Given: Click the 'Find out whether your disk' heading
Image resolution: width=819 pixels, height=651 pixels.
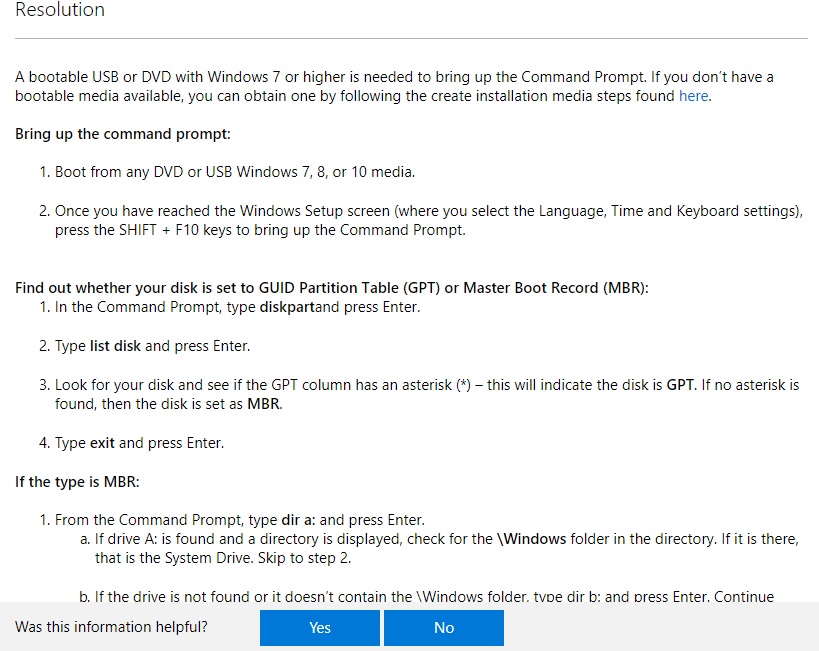Looking at the screenshot, I should [332, 288].
